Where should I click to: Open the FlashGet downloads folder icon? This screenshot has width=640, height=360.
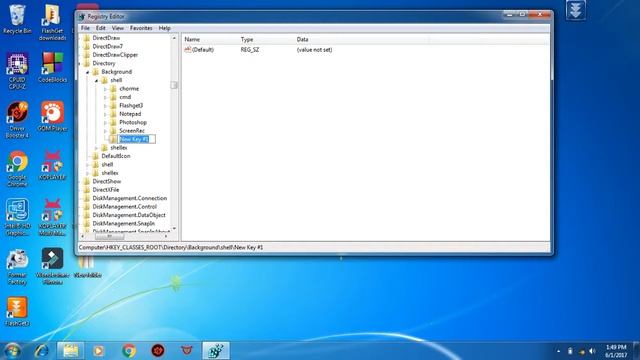pos(52,22)
